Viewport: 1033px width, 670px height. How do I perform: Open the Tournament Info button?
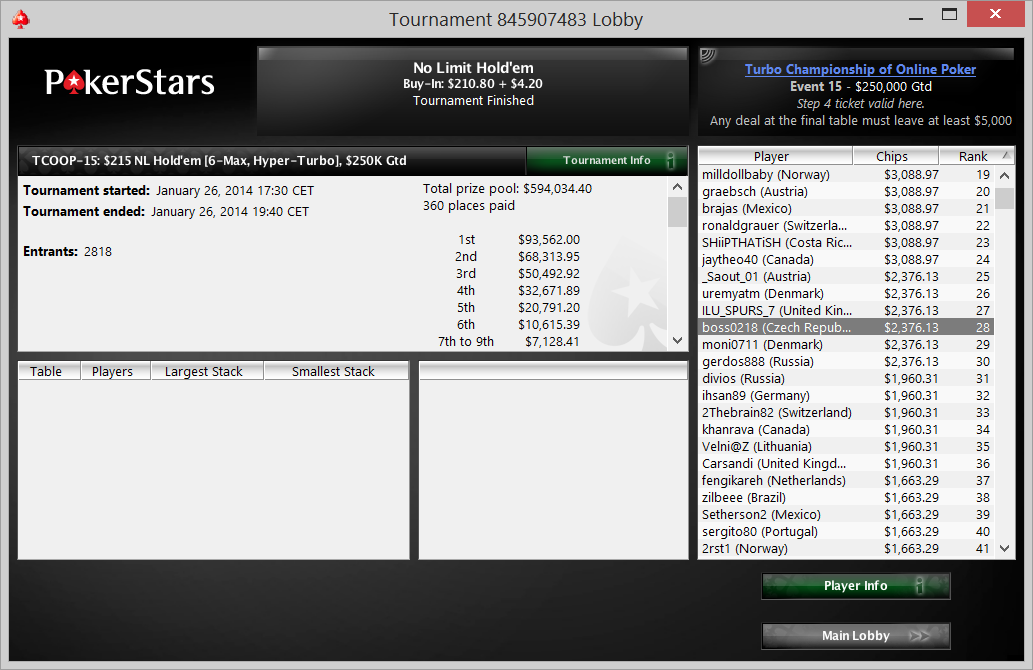click(607, 160)
